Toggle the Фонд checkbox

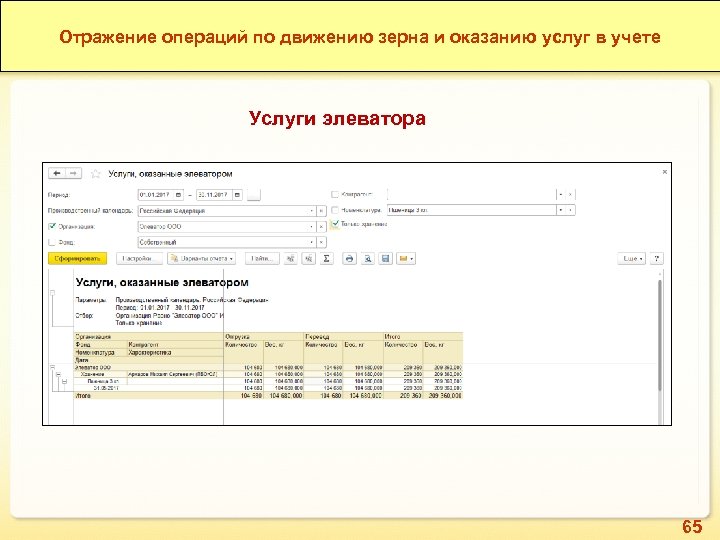[x=52, y=242]
